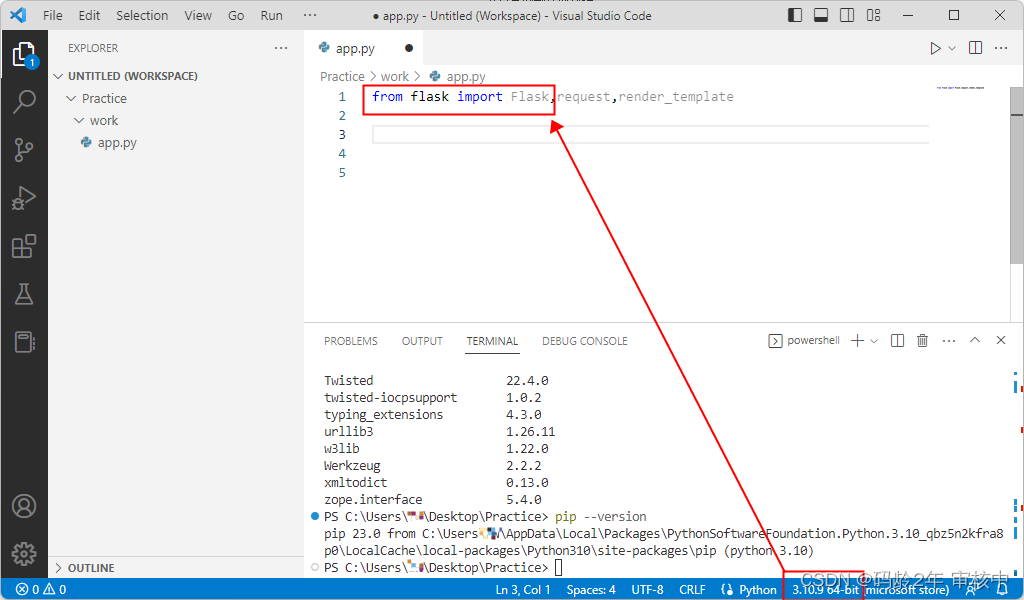Open the Accounts menu icon
The width and height of the screenshot is (1024, 600).
24,507
